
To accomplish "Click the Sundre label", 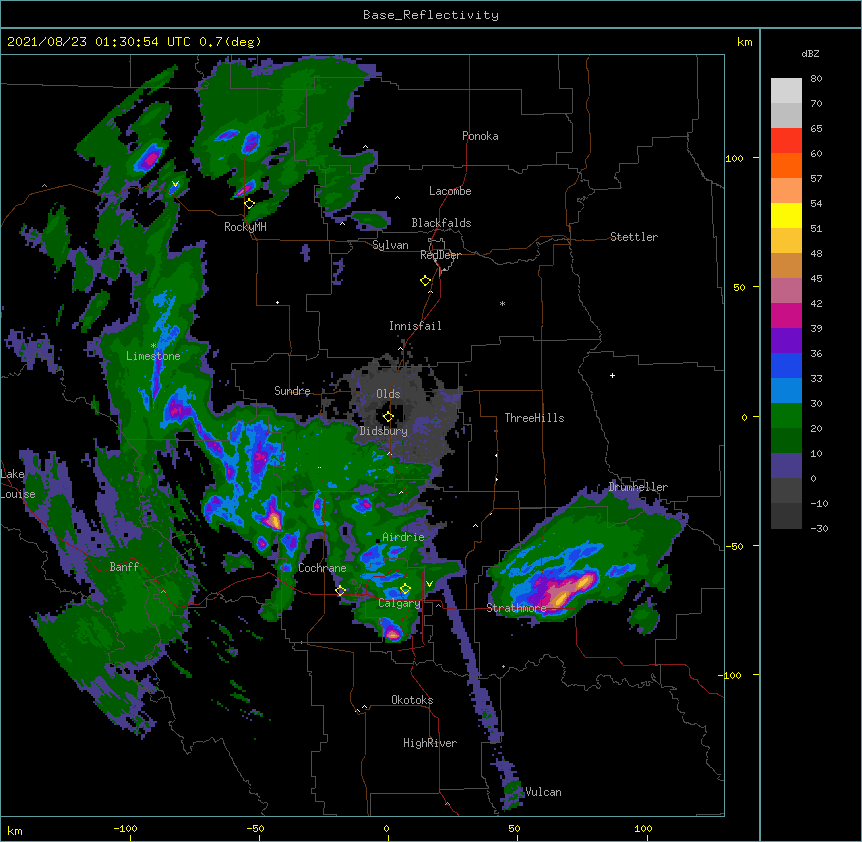I will 292,391.
